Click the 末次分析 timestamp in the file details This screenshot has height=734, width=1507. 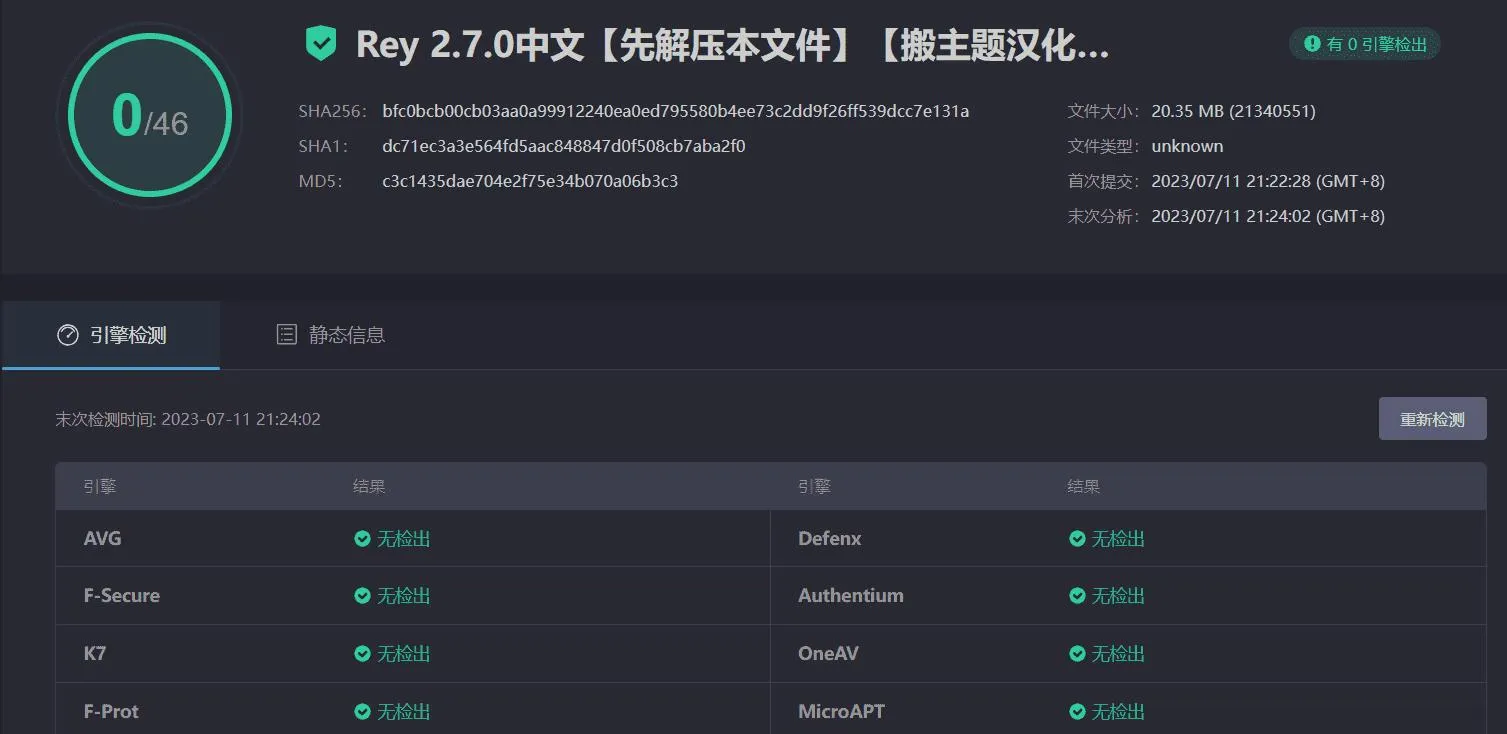pyautogui.click(x=1268, y=216)
